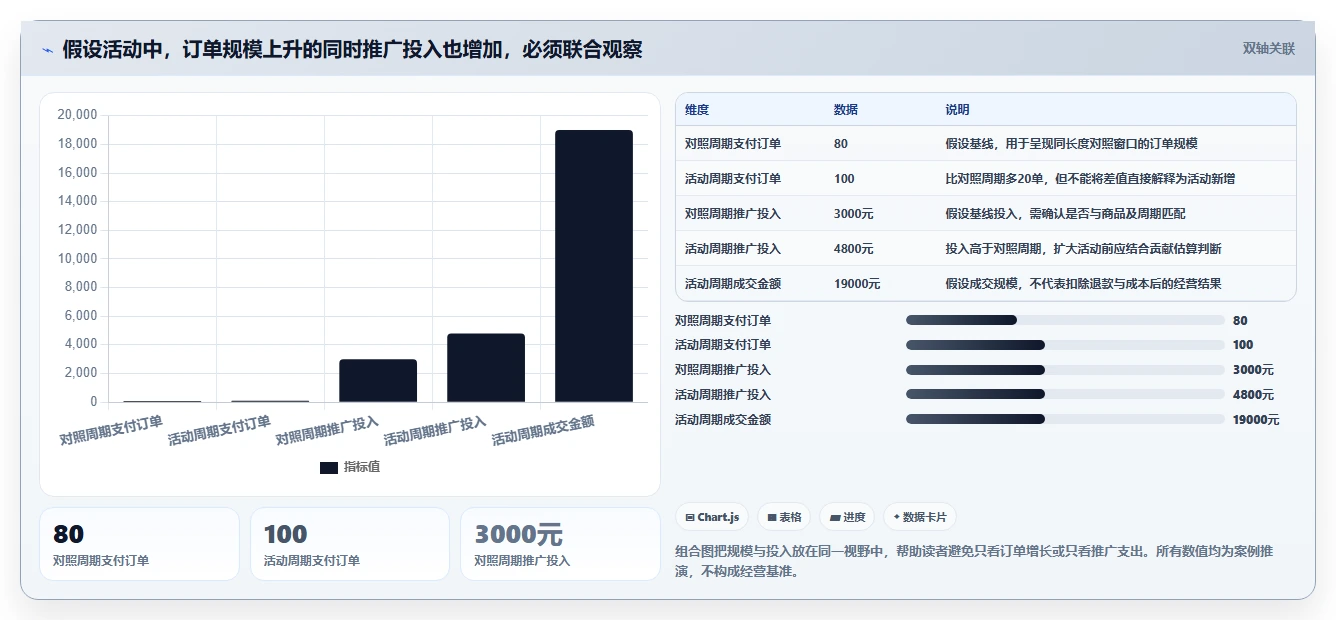Click the 数据卡片 tag chip

coord(920,517)
